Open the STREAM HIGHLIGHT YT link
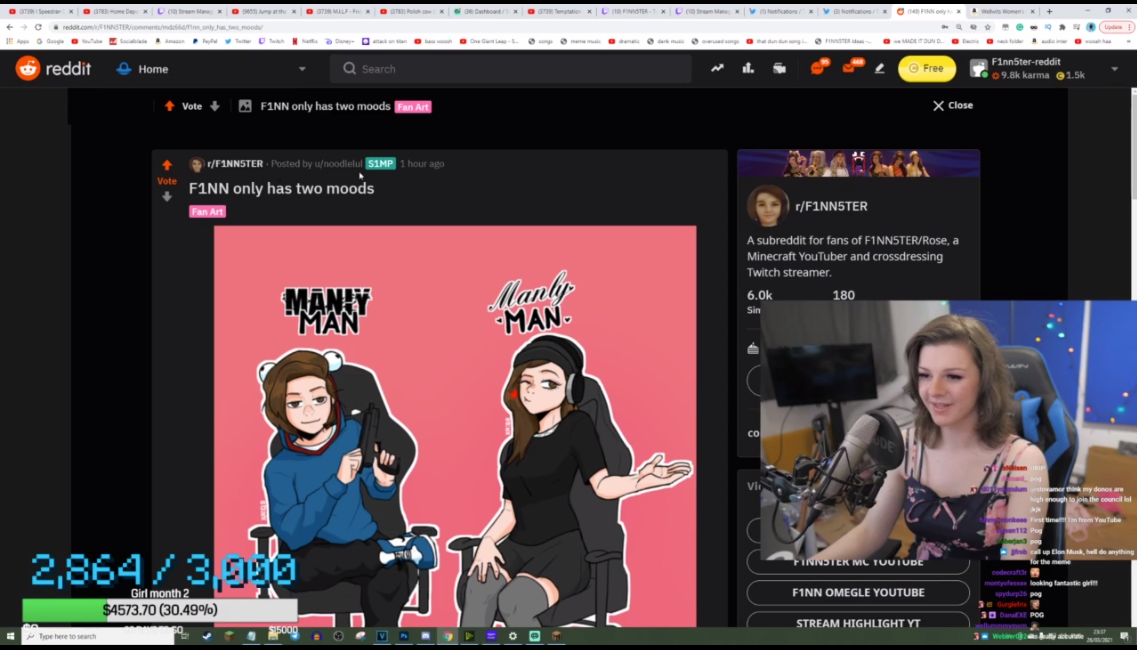Viewport: 1137px width, 650px height. pyautogui.click(x=858, y=622)
